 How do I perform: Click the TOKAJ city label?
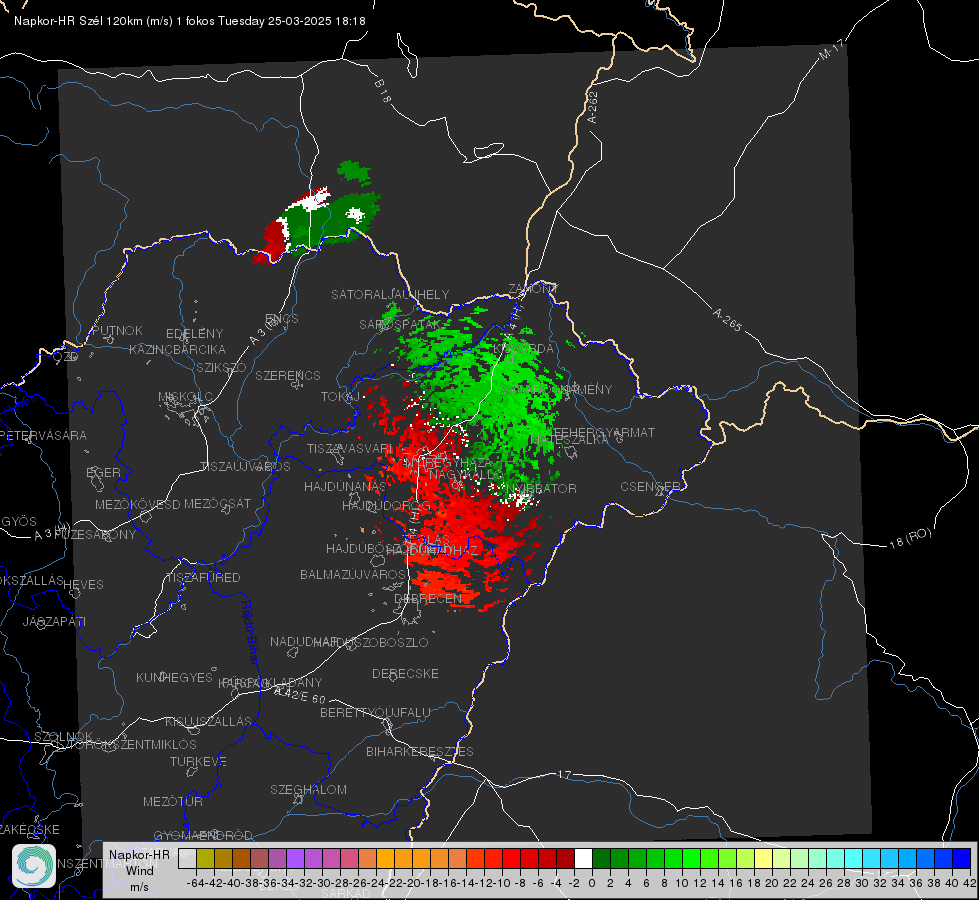click(340, 397)
